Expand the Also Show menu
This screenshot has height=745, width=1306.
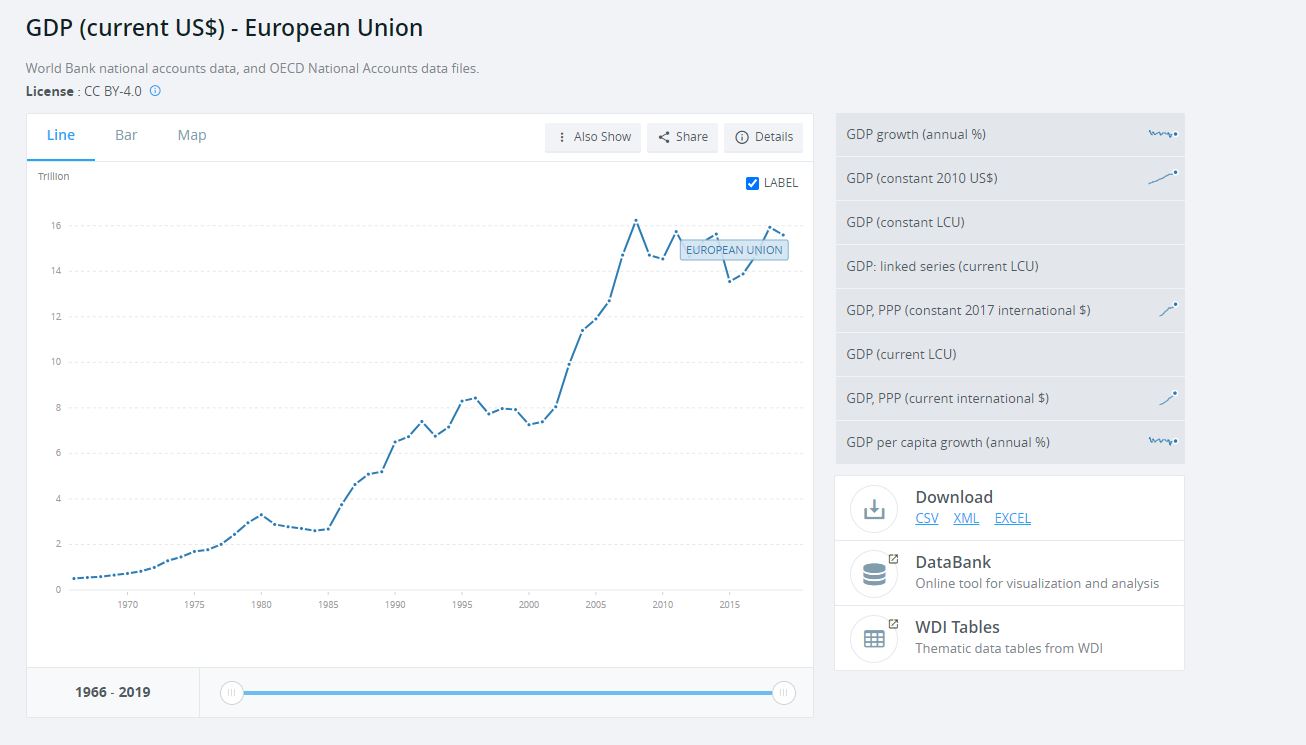[x=594, y=137]
